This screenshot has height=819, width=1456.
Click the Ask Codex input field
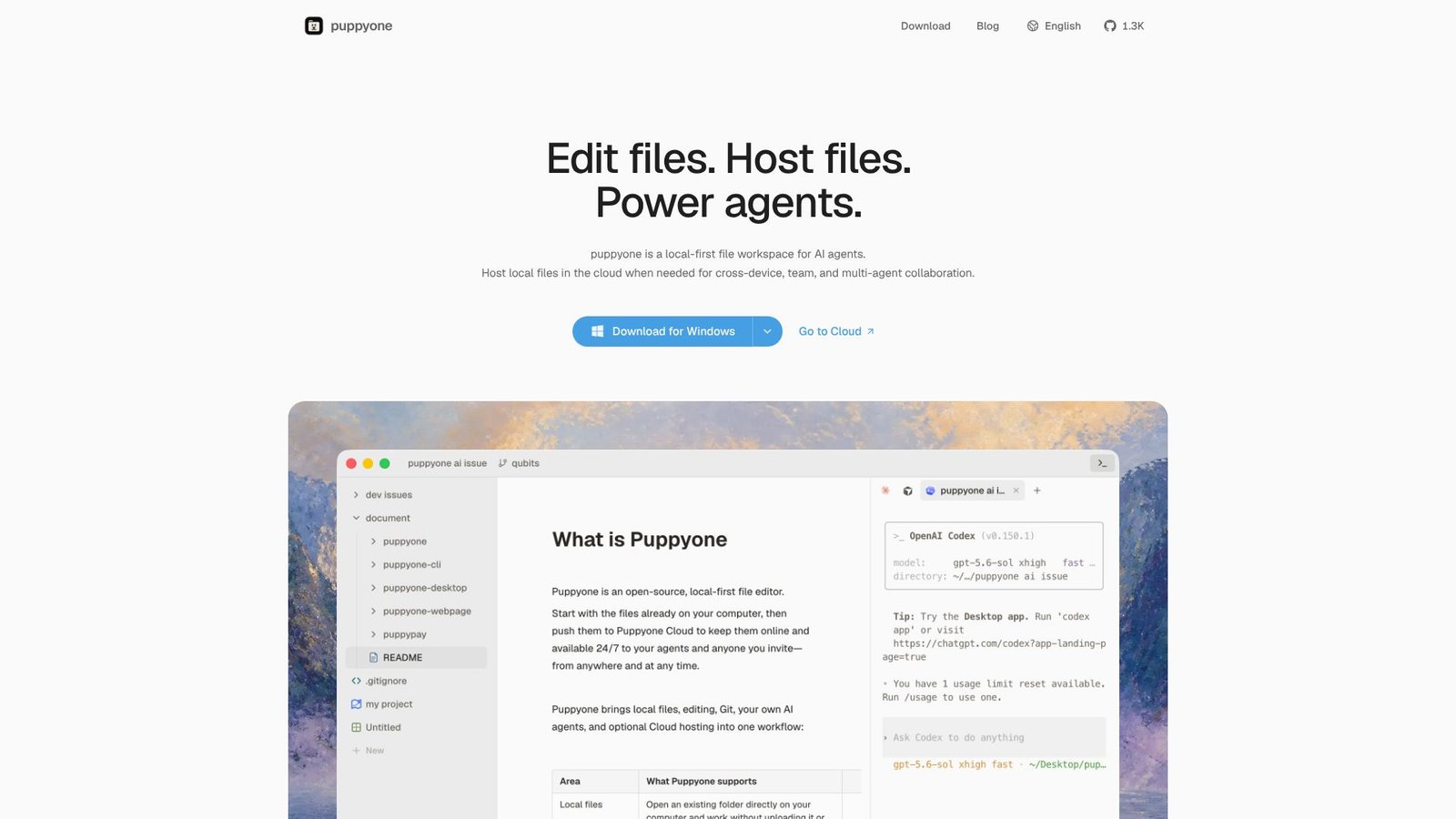994,737
